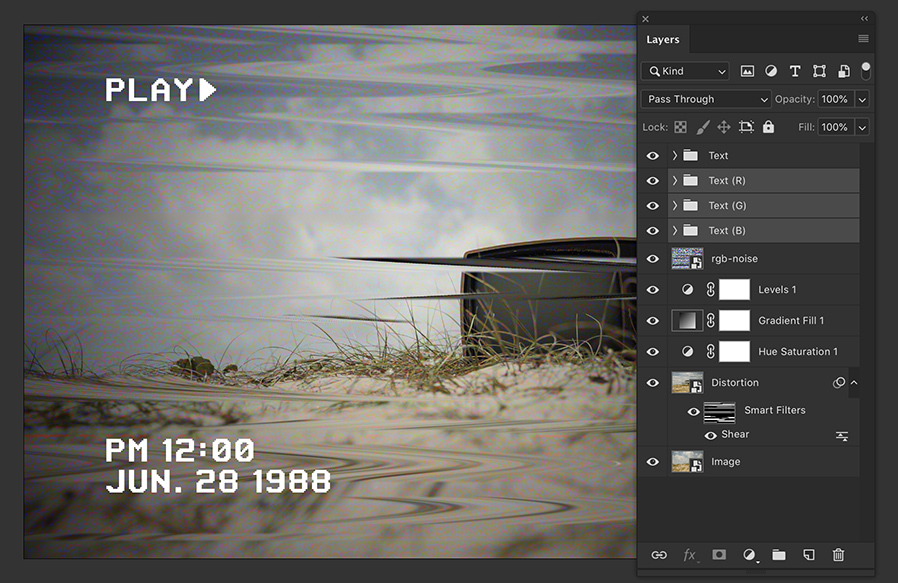Hide the Levels 1 layer
The image size is (898, 583).
click(x=652, y=290)
